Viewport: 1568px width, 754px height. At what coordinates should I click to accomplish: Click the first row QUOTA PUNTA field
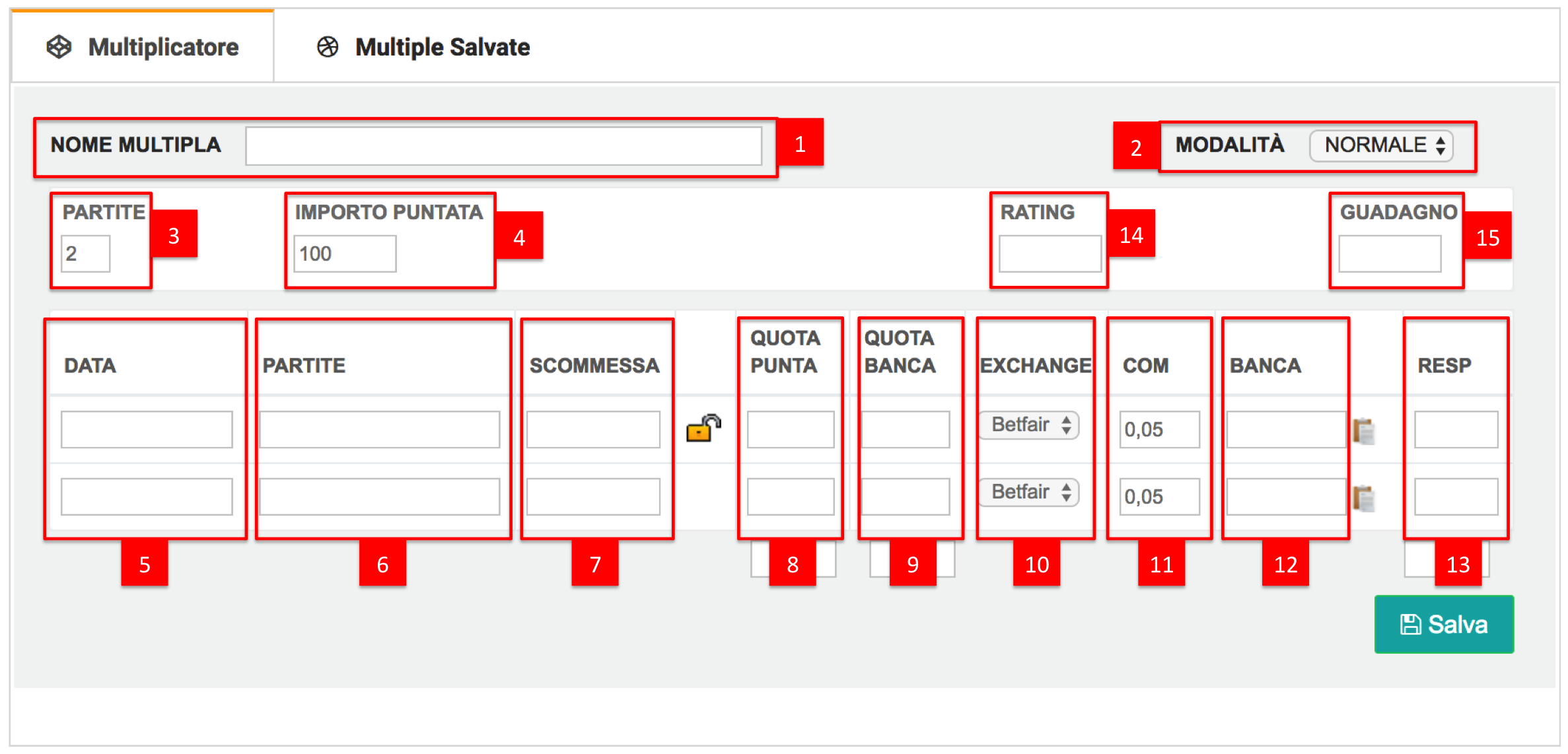(791, 429)
